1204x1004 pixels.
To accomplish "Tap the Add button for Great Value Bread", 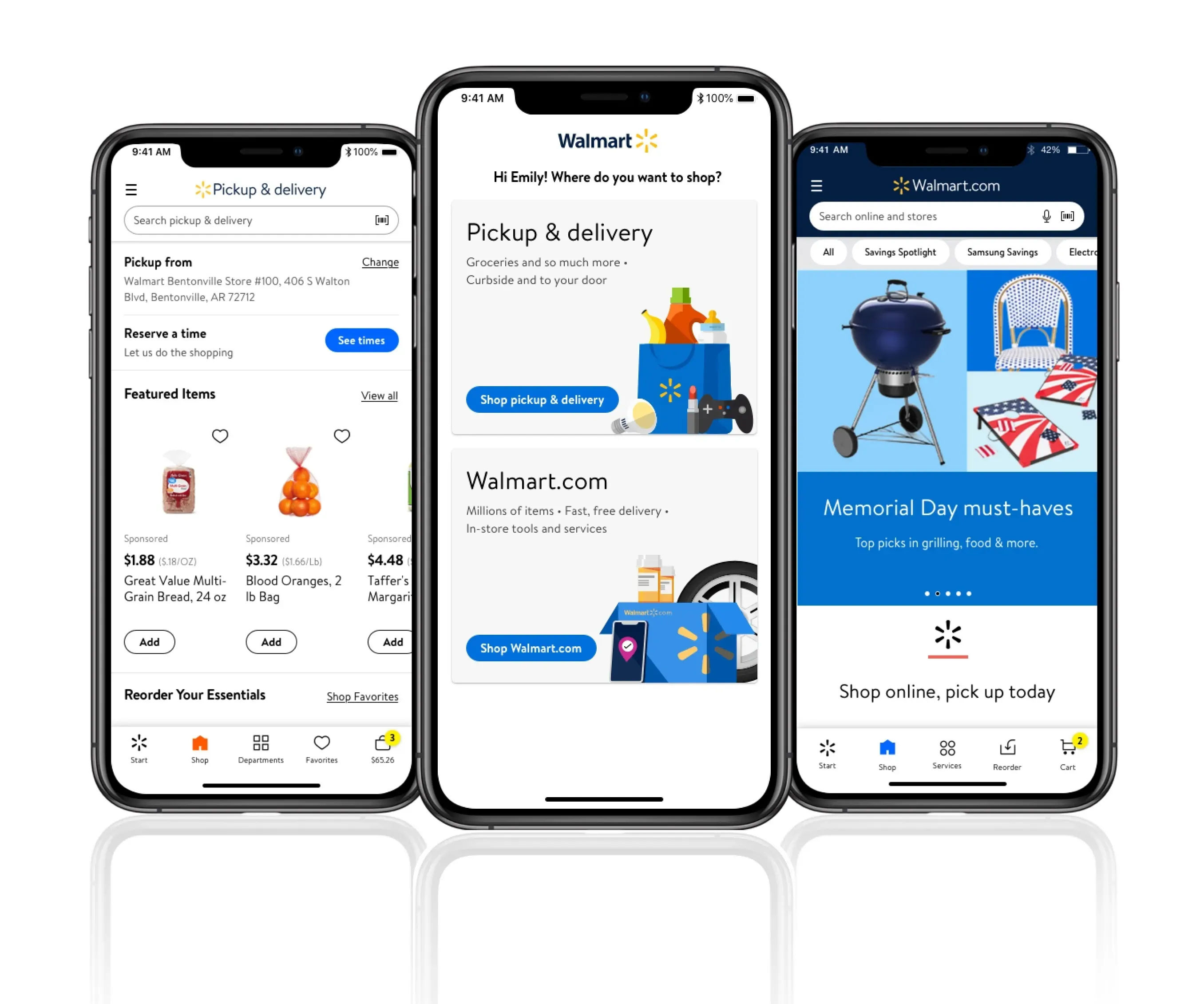I will (x=149, y=641).
